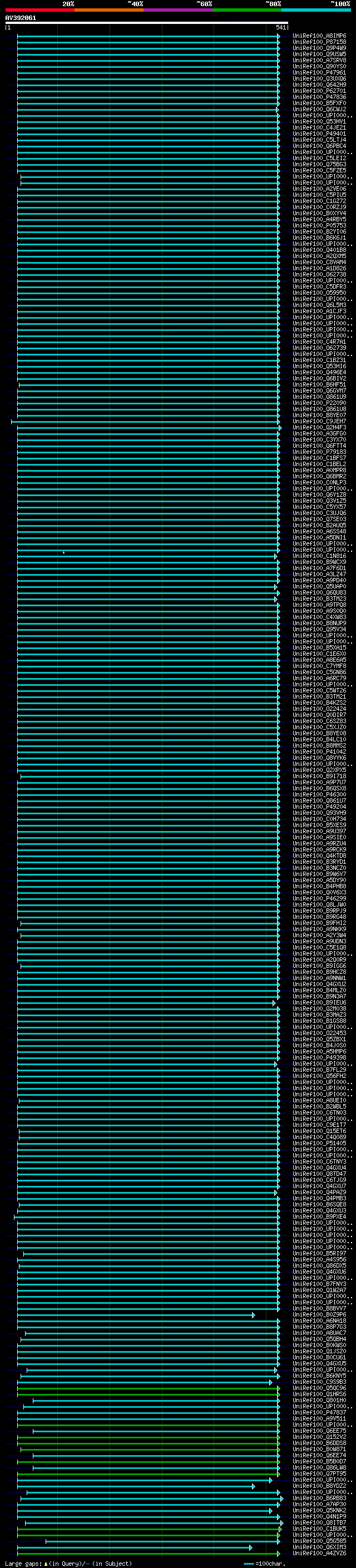Click the cyan ~100% identity legend segment

pos(316,10)
